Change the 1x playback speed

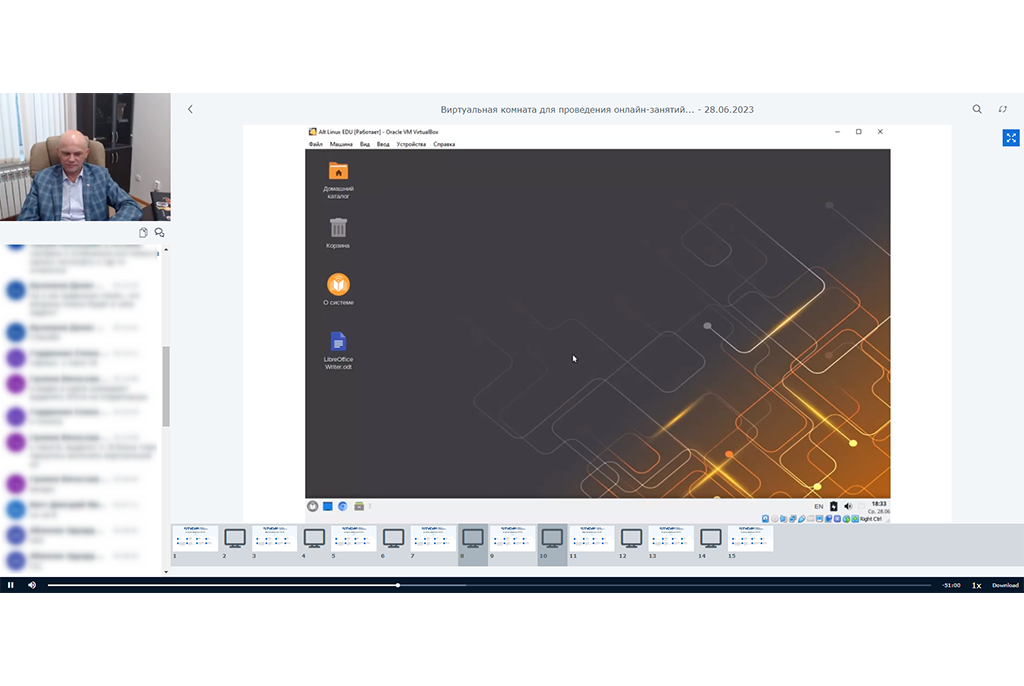(977, 585)
